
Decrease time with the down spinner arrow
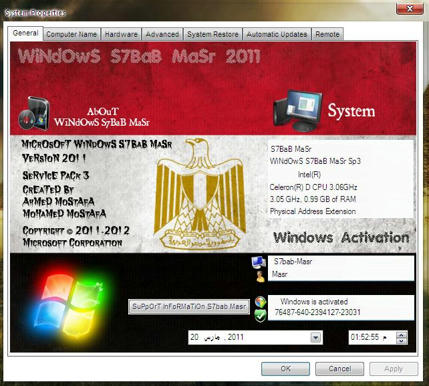click(x=402, y=341)
